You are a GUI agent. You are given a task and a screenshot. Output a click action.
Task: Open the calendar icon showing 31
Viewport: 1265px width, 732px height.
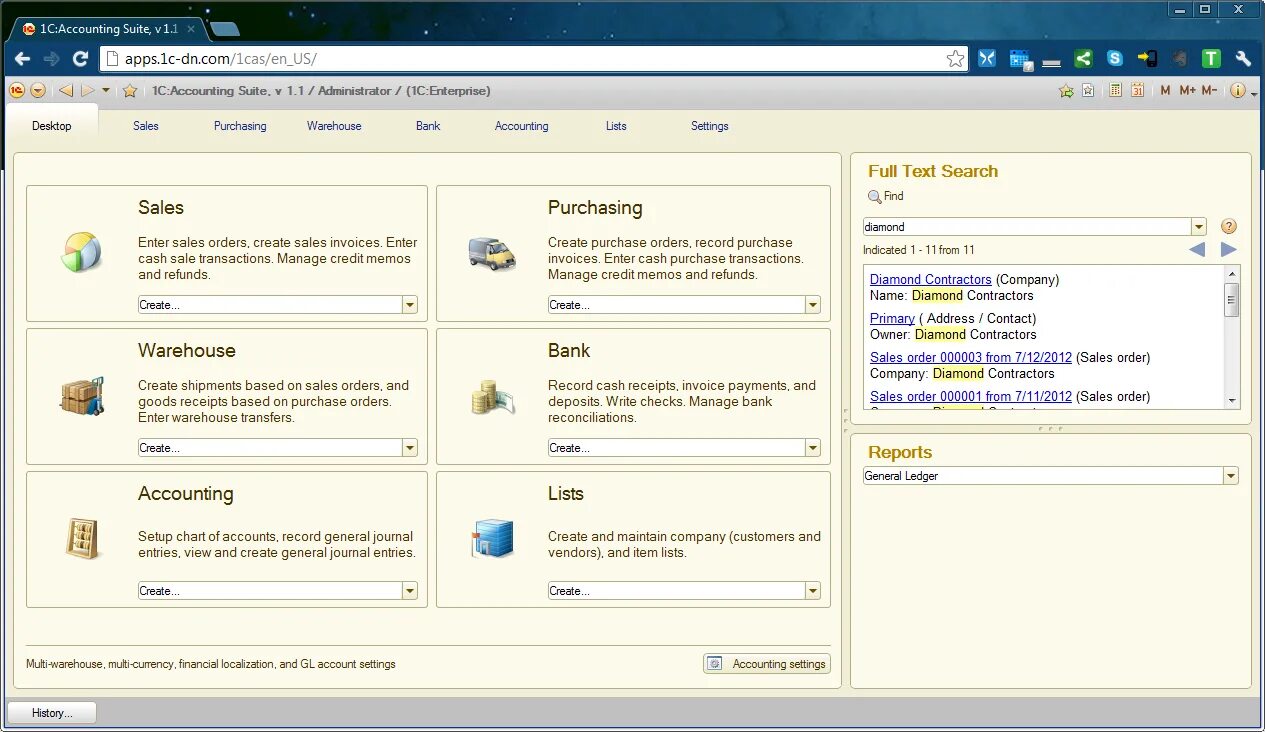(x=1138, y=90)
